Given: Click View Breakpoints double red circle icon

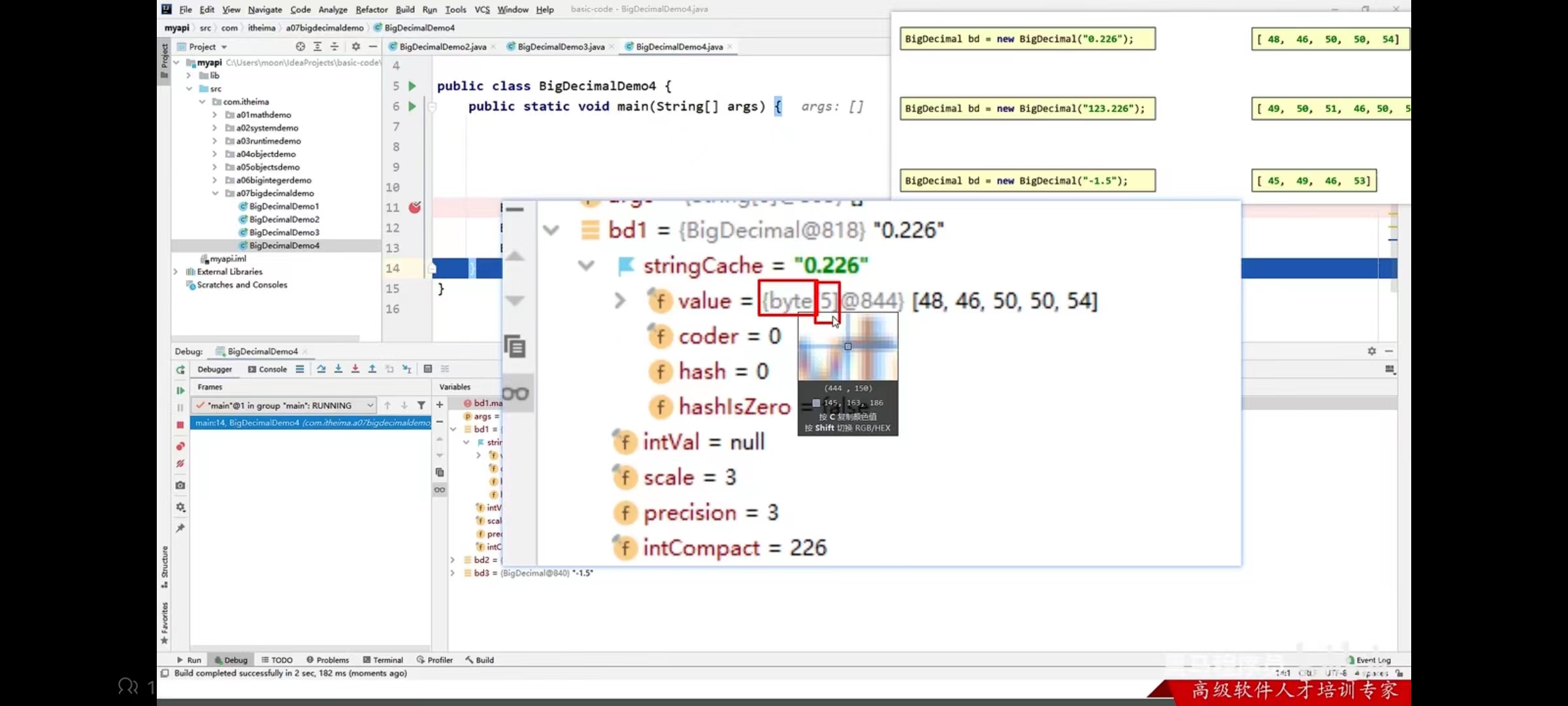Looking at the screenshot, I should [180, 446].
